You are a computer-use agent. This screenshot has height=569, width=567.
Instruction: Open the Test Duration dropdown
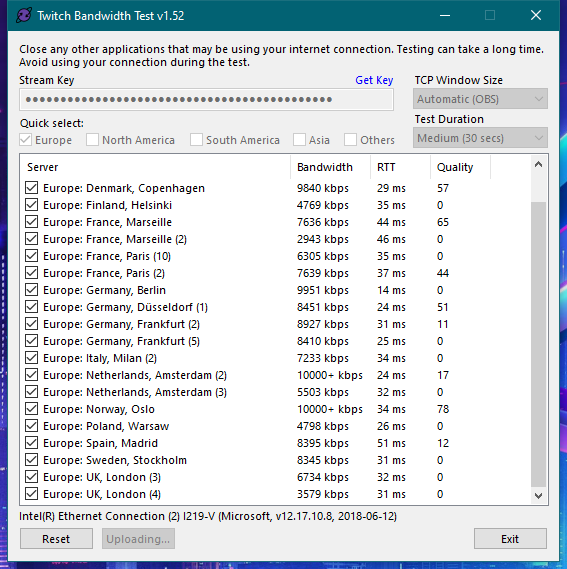point(480,138)
